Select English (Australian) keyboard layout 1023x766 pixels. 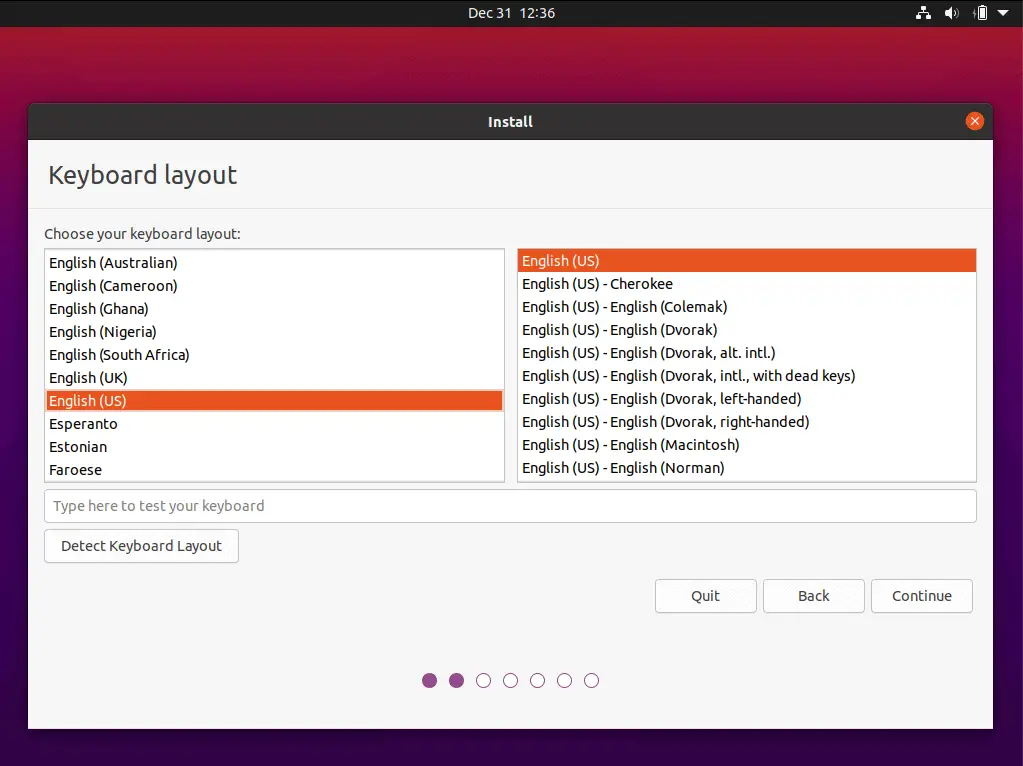coord(275,263)
